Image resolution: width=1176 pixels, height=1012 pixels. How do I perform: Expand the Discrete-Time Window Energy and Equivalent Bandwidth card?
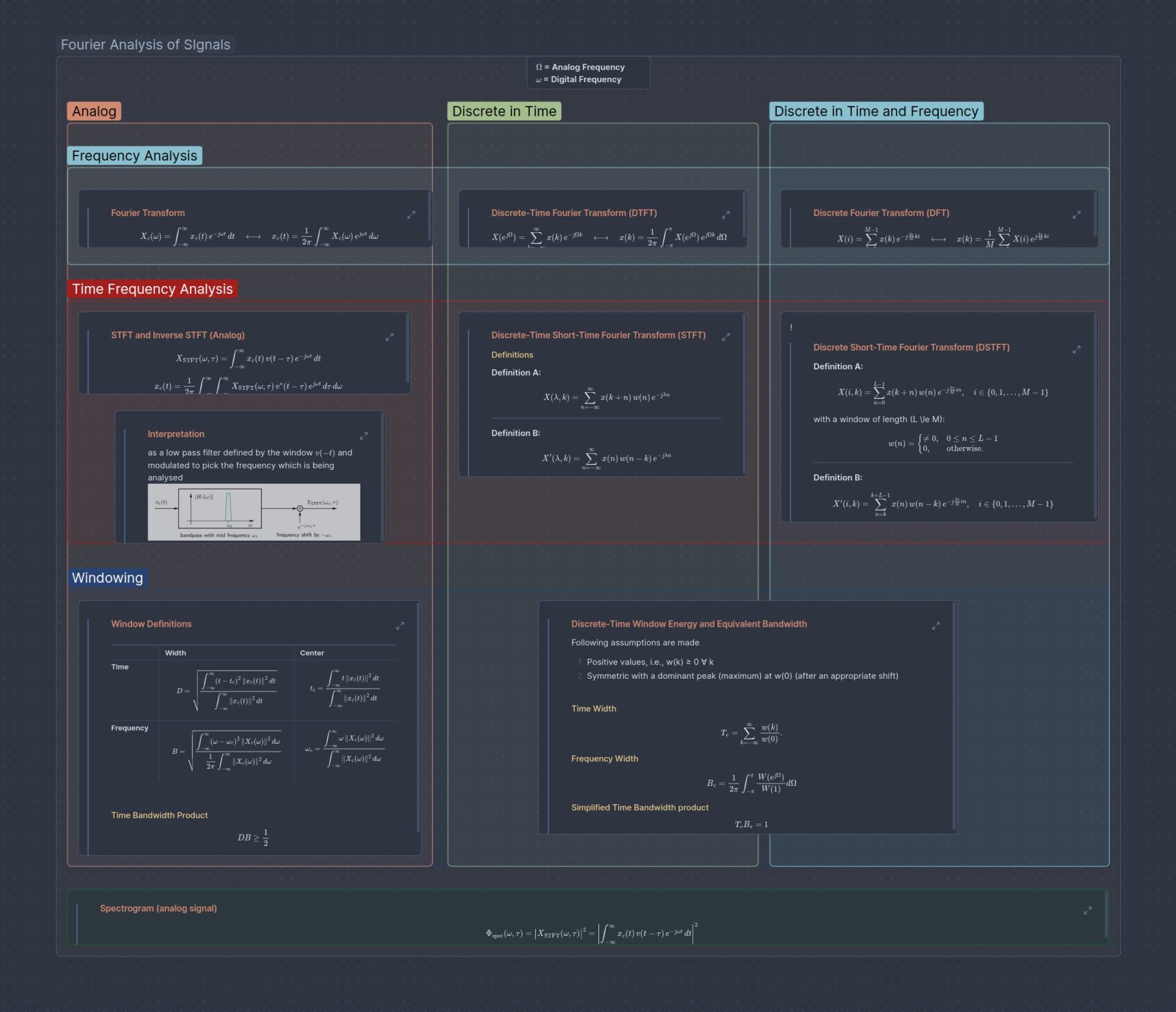point(936,625)
